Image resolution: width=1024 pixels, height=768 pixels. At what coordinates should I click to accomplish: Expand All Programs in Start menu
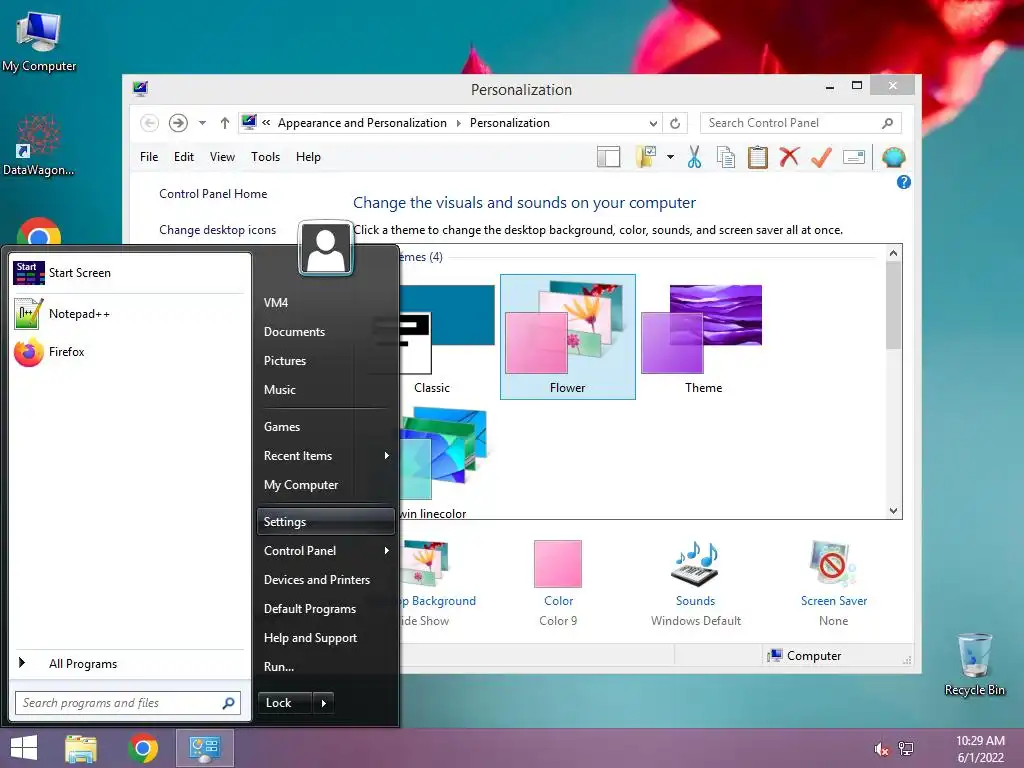[128, 664]
